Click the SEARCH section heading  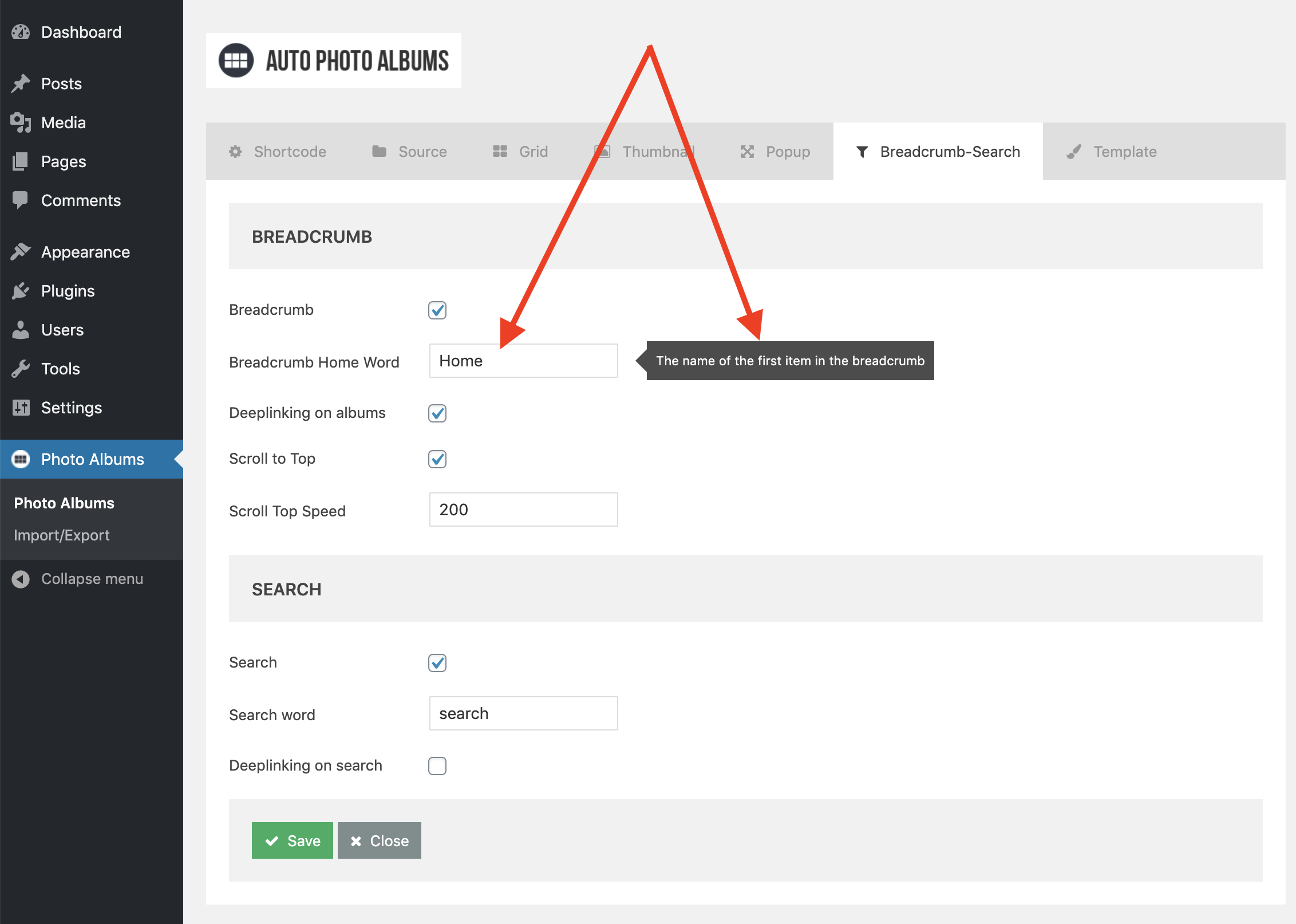coord(287,589)
